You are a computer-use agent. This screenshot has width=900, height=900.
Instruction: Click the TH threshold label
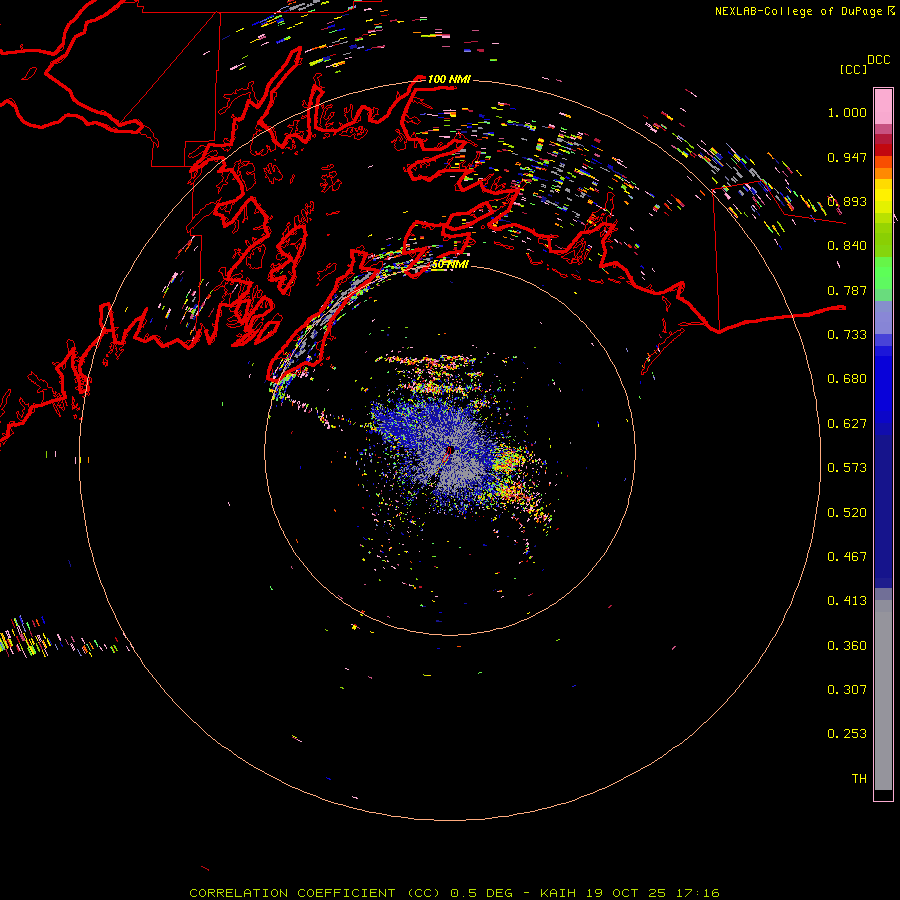coord(859,779)
